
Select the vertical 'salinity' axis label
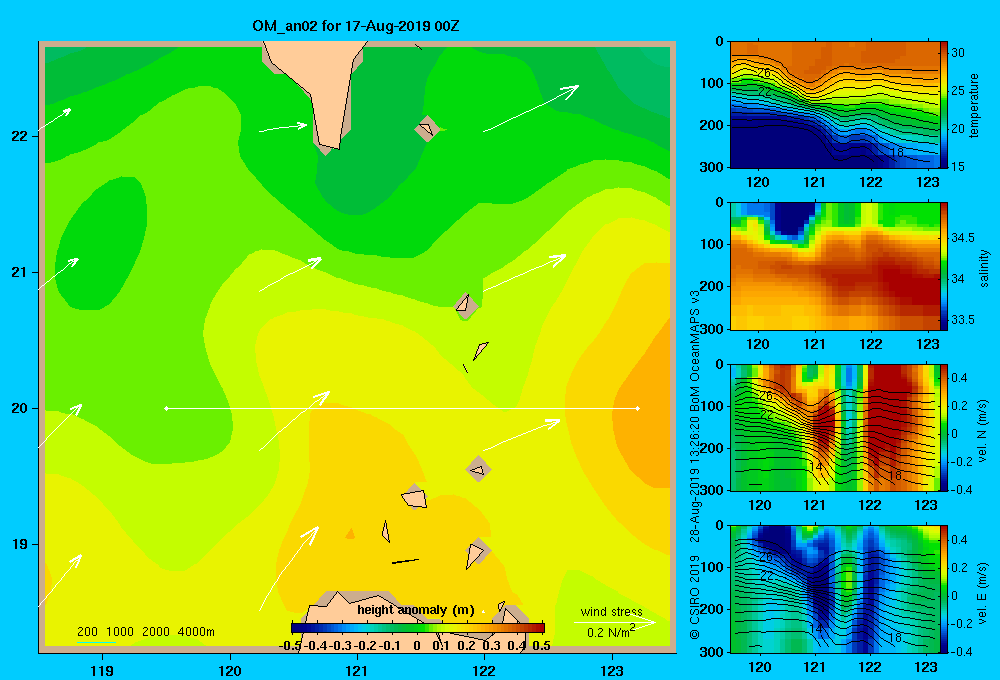(x=983, y=268)
